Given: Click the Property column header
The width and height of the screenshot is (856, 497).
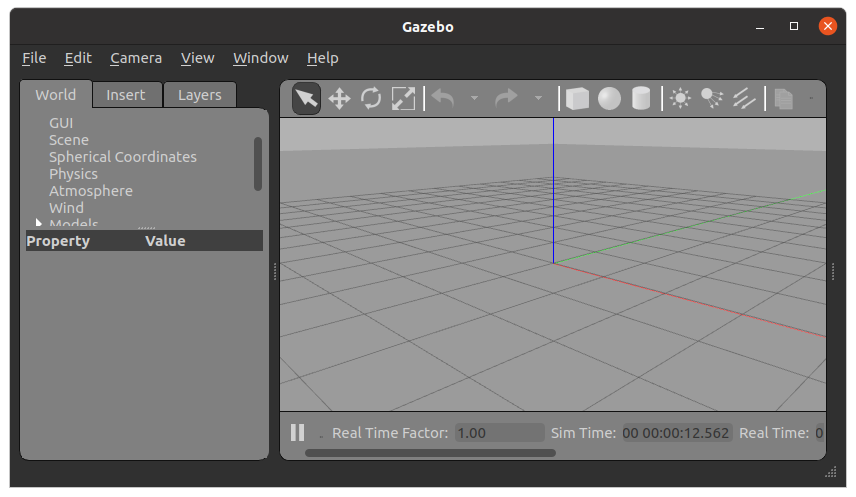Looking at the screenshot, I should [x=58, y=241].
